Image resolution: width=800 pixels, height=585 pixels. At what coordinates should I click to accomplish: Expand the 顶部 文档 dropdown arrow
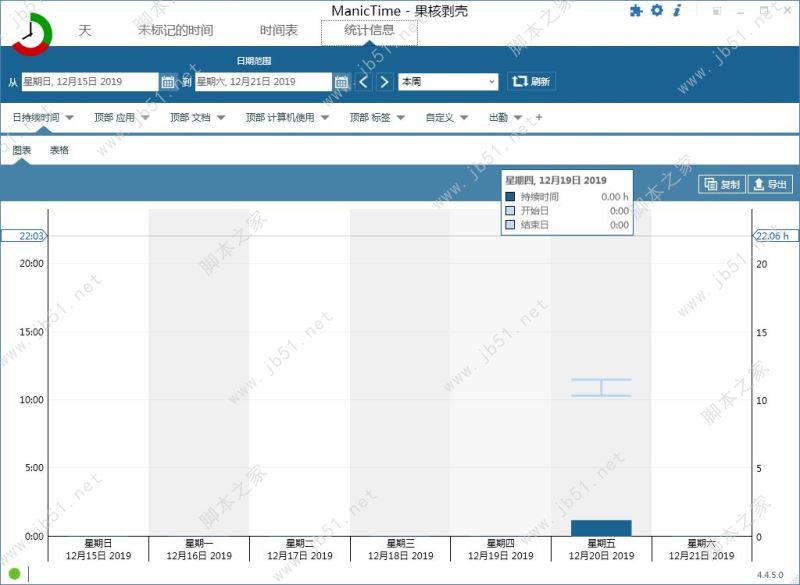click(x=221, y=118)
